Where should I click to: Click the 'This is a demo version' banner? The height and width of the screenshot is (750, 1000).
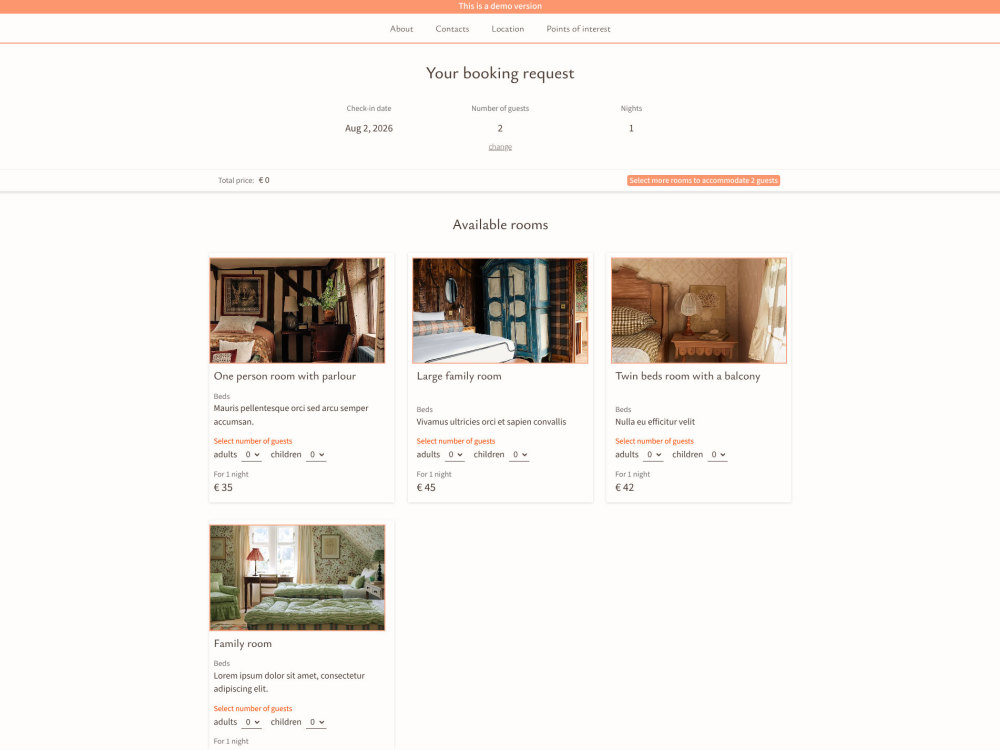(500, 6)
